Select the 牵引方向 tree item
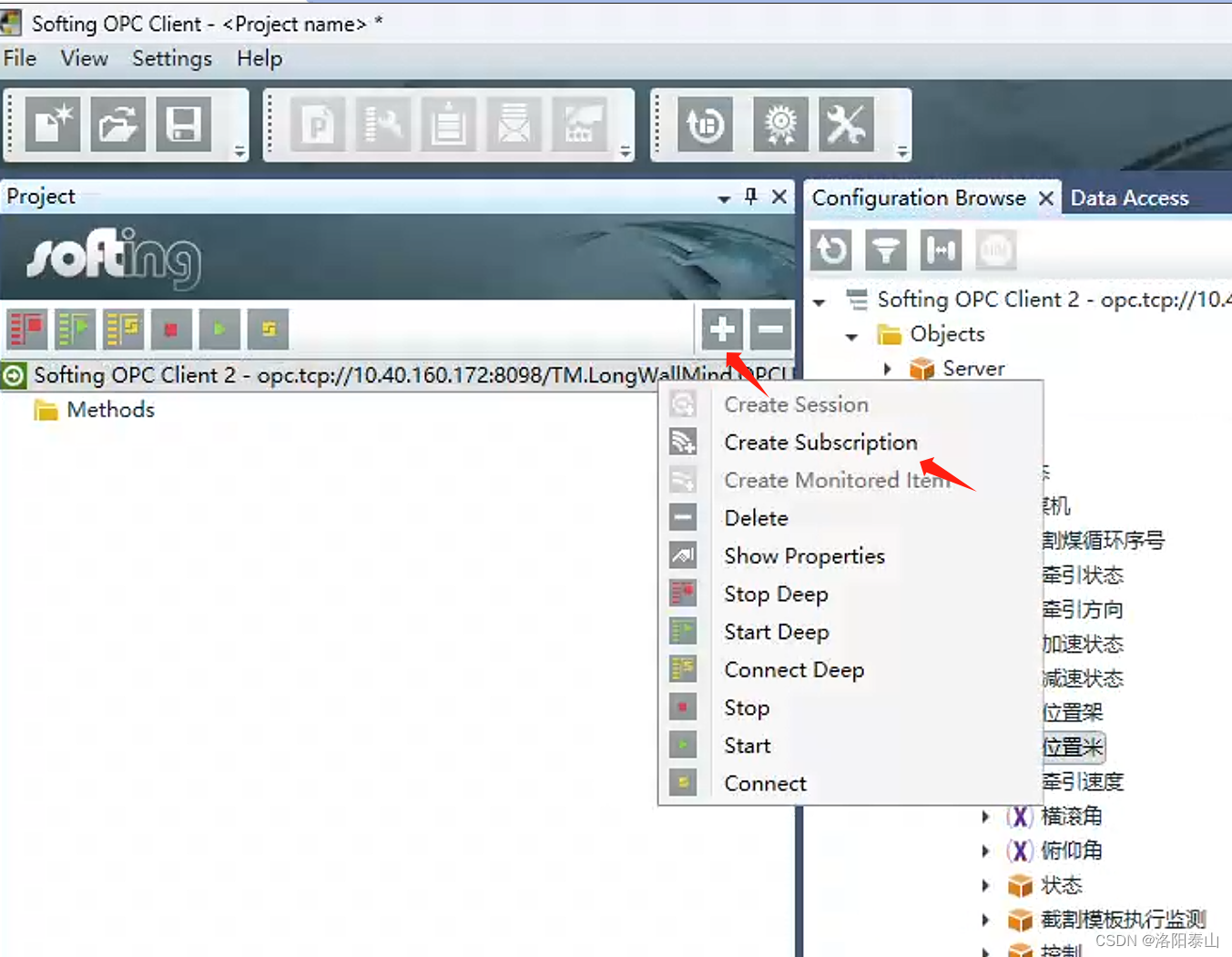 coord(1082,609)
